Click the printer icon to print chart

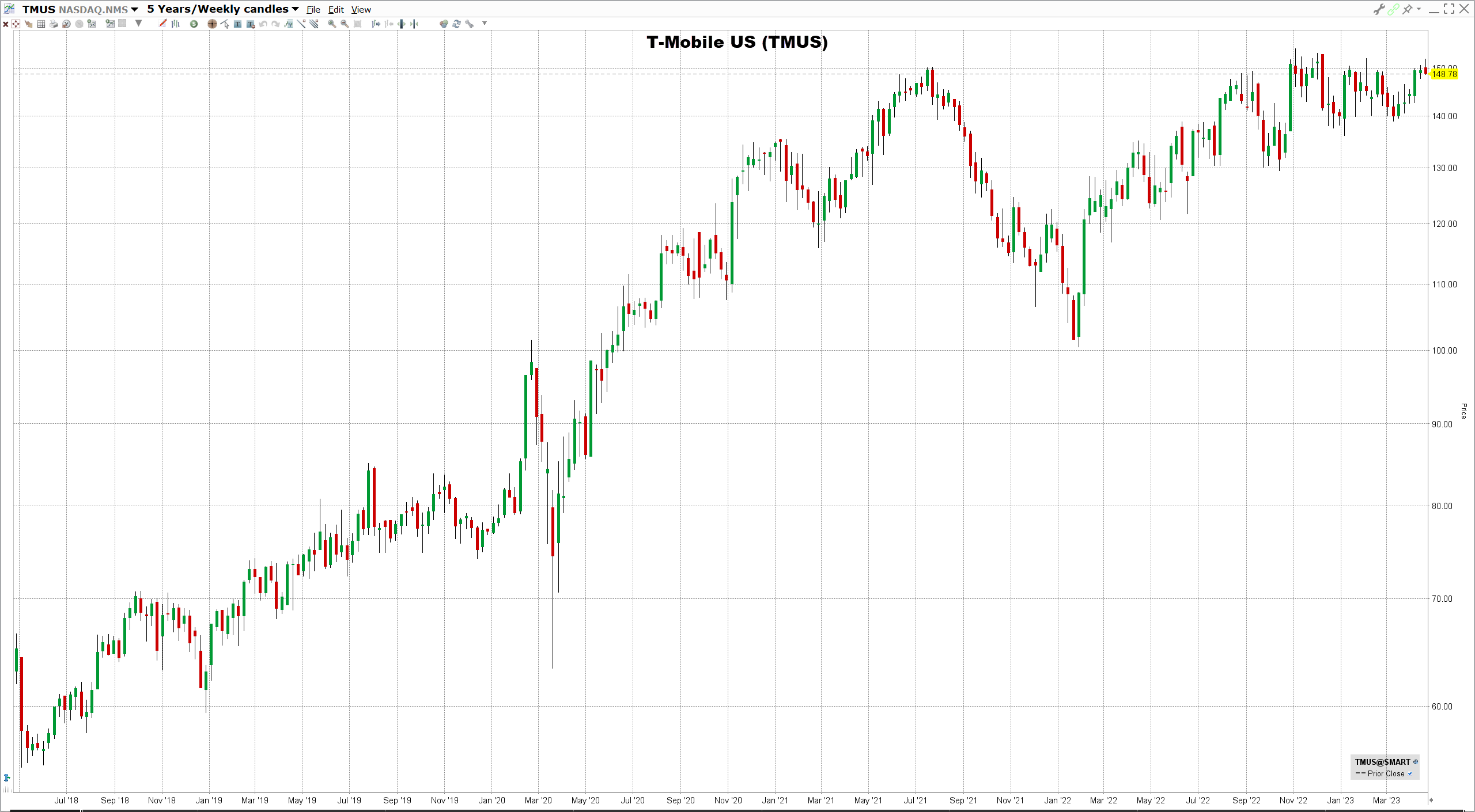(54, 24)
